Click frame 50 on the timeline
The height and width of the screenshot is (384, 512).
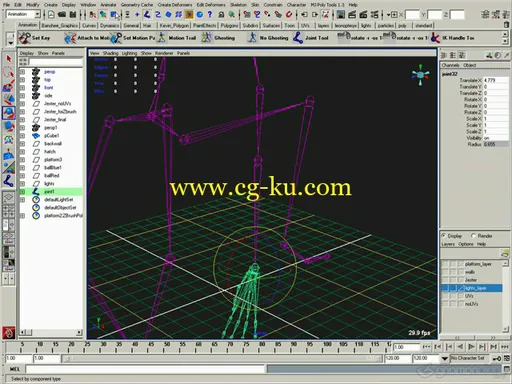(x=167, y=347)
